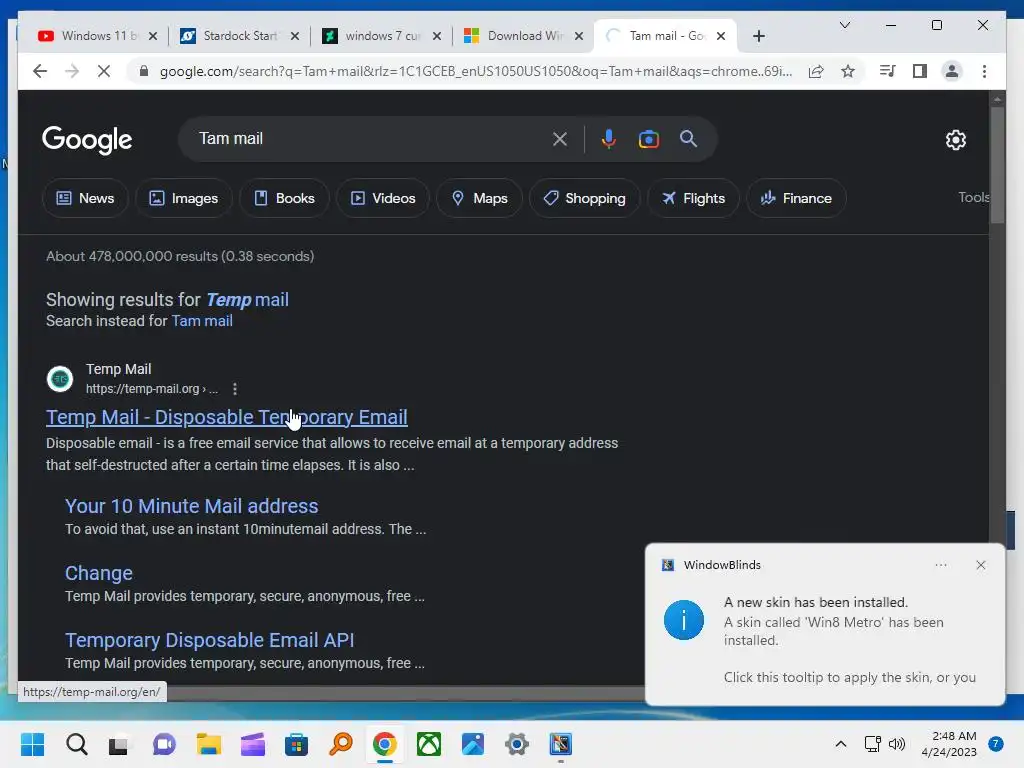Share this page icon
1024x768 pixels.
coord(816,71)
